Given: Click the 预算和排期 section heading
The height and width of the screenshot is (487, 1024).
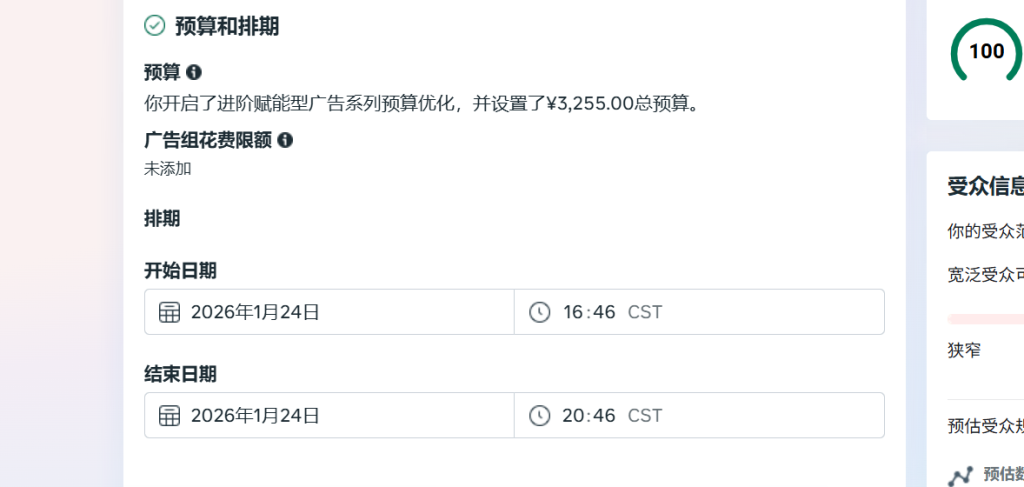Looking at the screenshot, I should [x=227, y=27].
